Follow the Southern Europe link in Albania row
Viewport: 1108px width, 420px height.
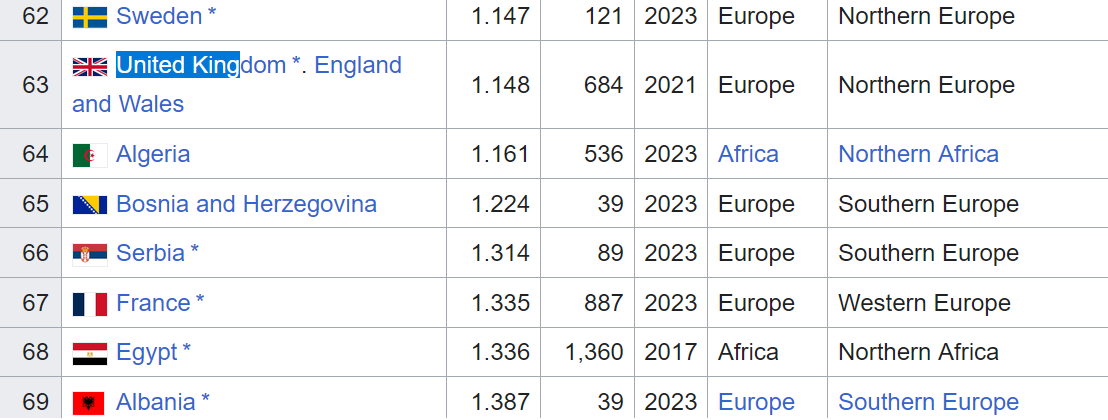tap(929, 402)
